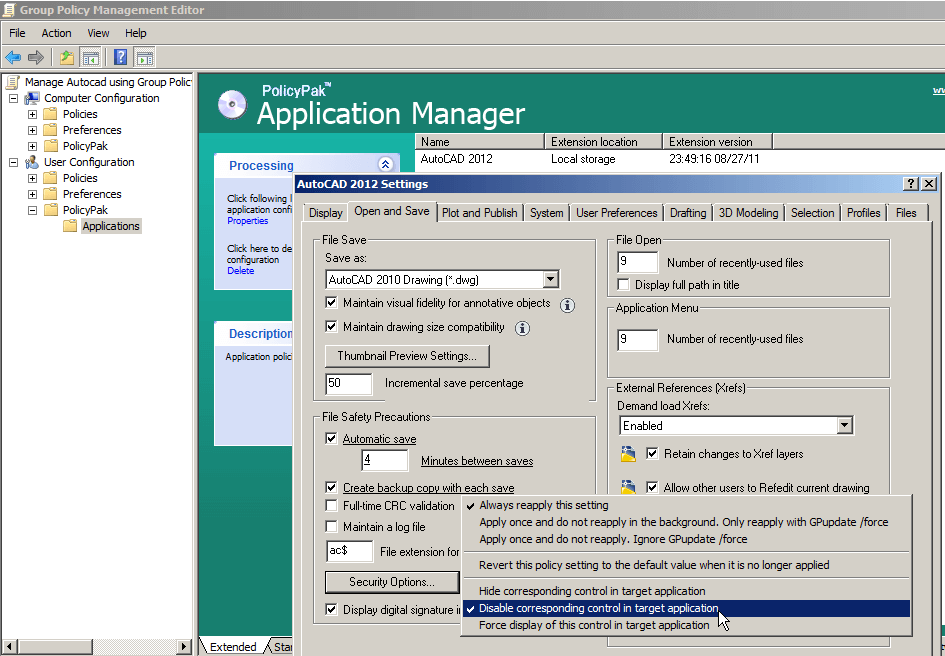
Task: Click scroll left arrow in tree pane
Action: [x=8, y=646]
